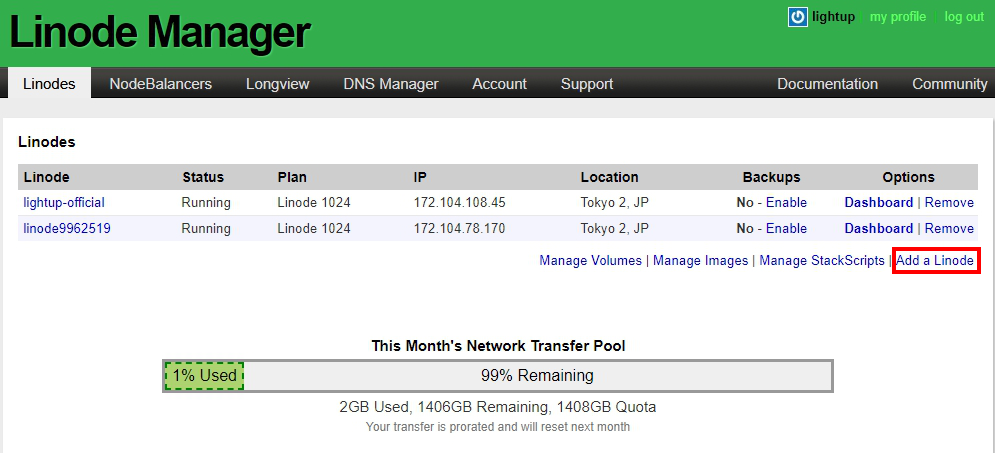The width and height of the screenshot is (995, 453).
Task: Click the IP address 172.104.78.170
Action: [459, 228]
